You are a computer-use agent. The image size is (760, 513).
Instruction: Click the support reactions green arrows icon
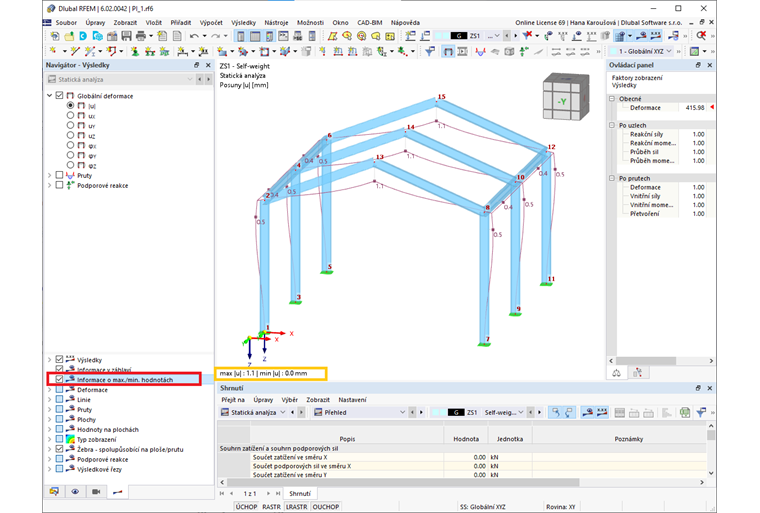(x=523, y=51)
